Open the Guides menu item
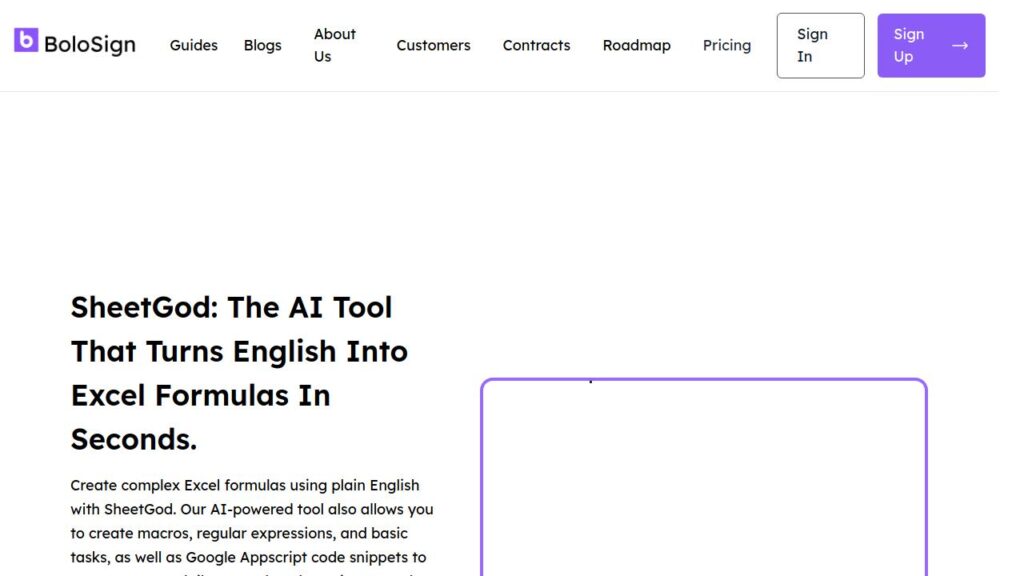Viewport: 1024px width, 576px height. (193, 45)
